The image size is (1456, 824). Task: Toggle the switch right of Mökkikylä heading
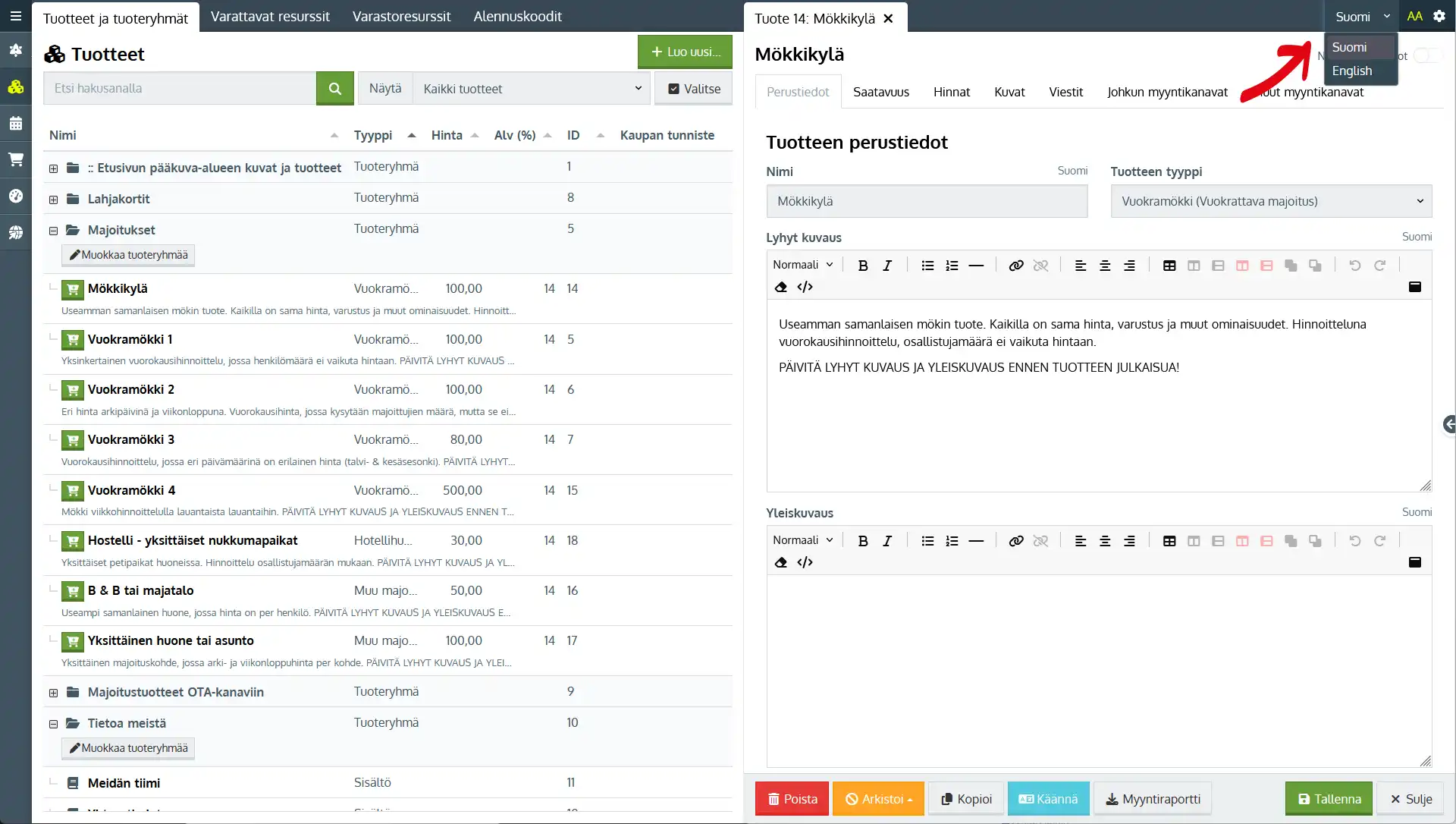pos(1427,55)
